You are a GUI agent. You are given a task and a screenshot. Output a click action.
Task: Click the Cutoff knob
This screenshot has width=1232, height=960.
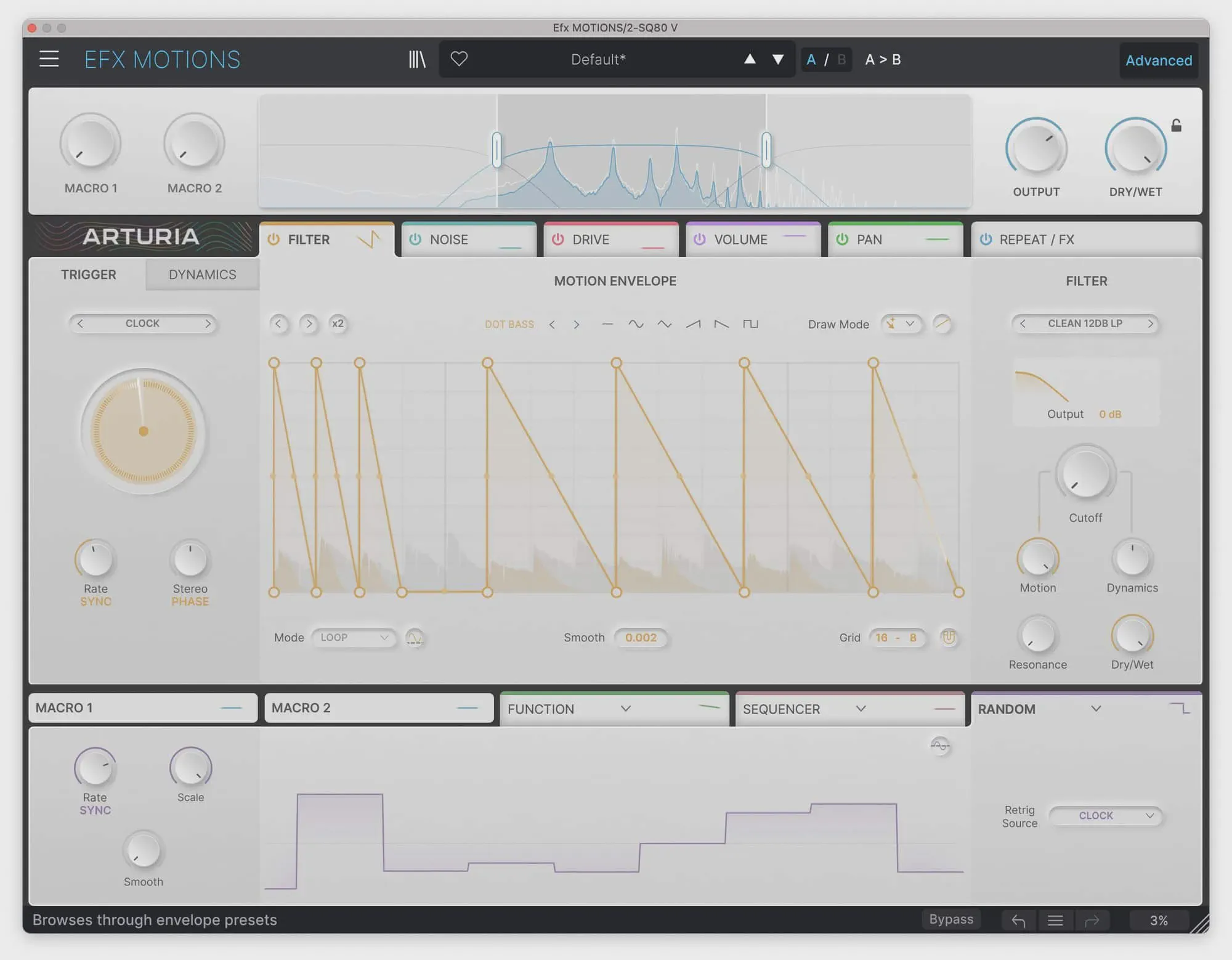pos(1085,475)
